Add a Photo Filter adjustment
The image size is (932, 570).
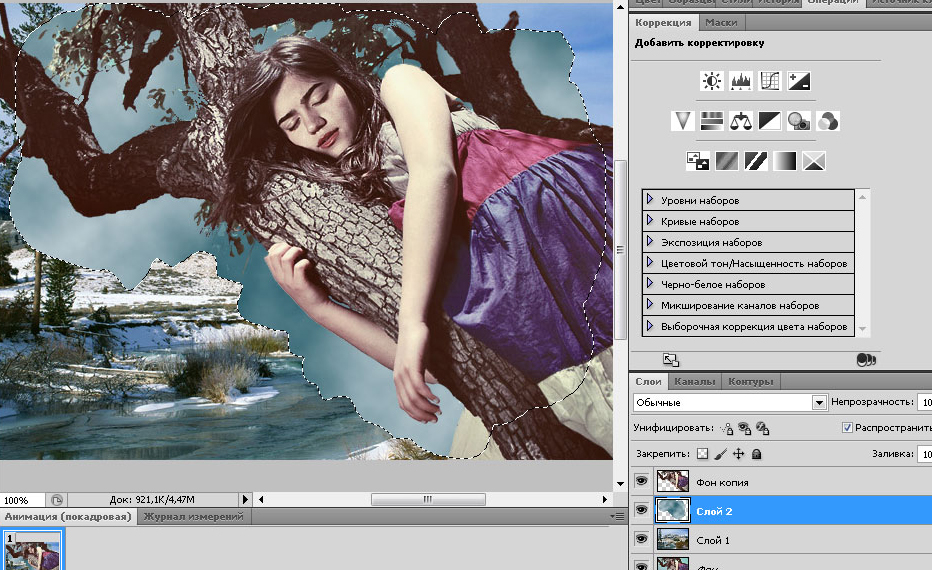pyautogui.click(x=799, y=121)
